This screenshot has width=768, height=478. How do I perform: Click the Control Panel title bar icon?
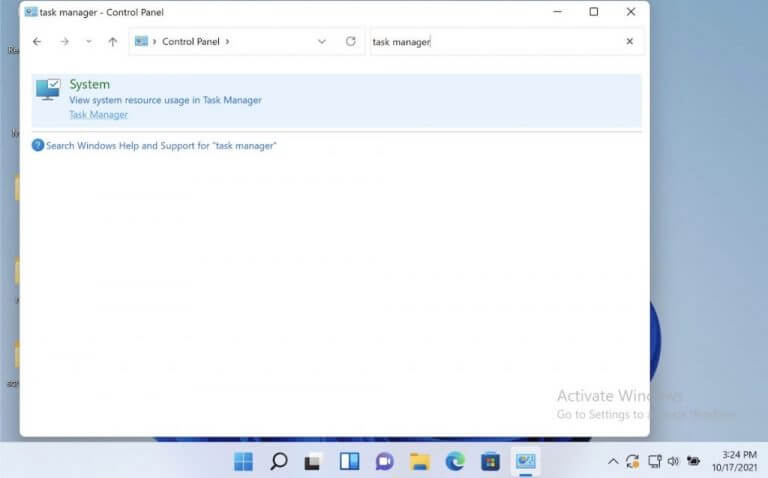click(30, 12)
